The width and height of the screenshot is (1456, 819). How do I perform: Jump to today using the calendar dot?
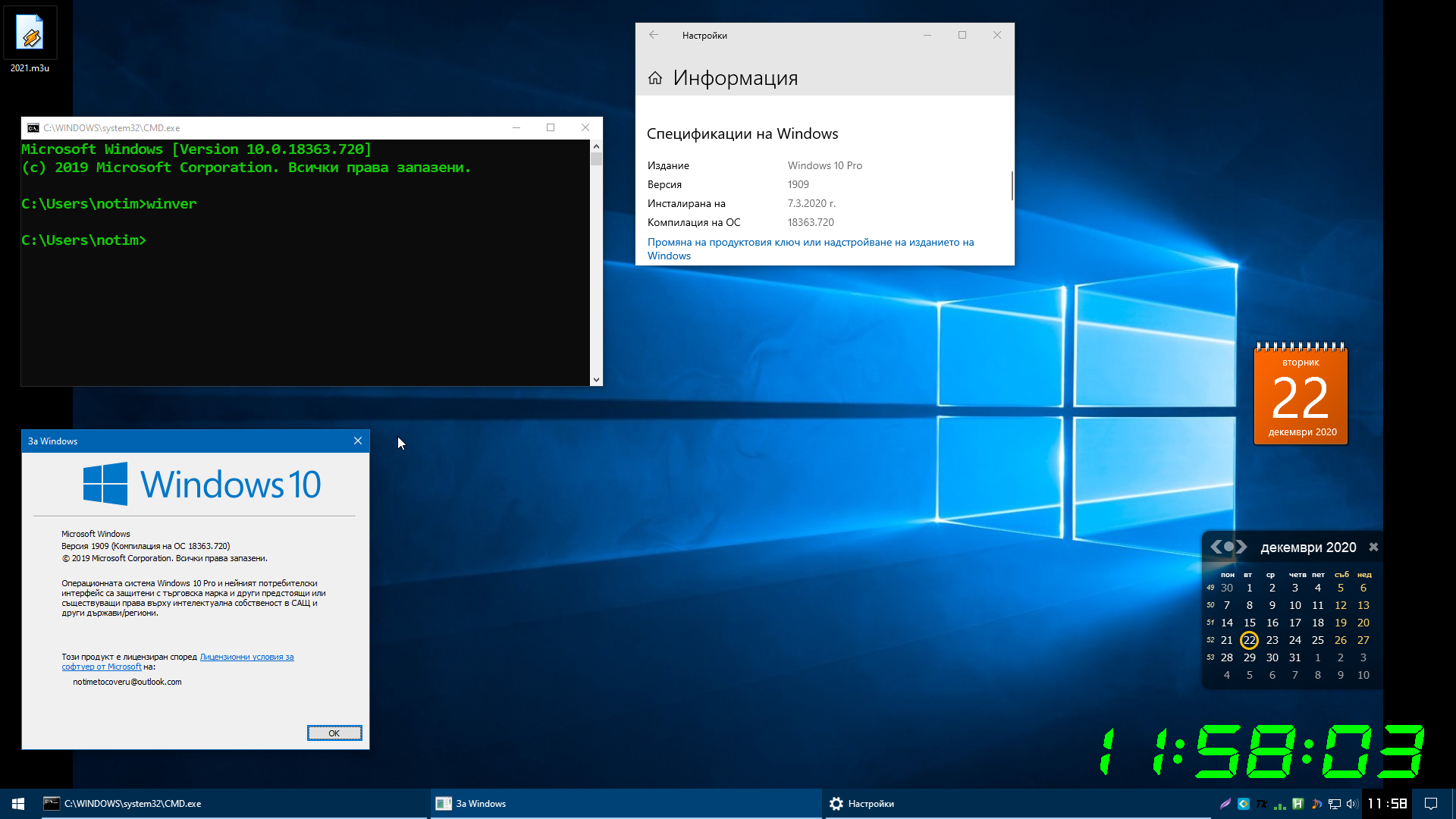[1229, 547]
